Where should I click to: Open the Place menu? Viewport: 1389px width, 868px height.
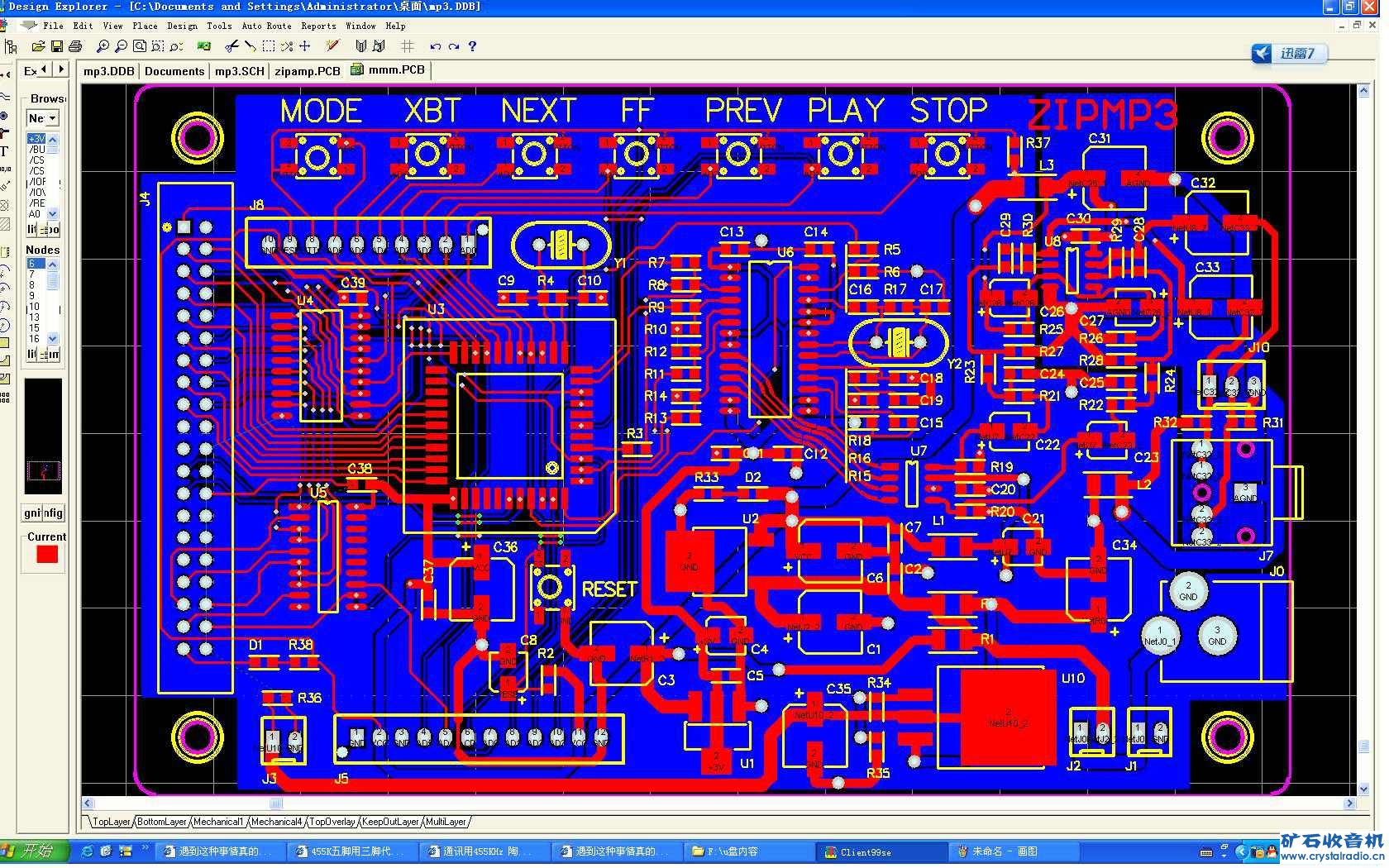pos(145,26)
